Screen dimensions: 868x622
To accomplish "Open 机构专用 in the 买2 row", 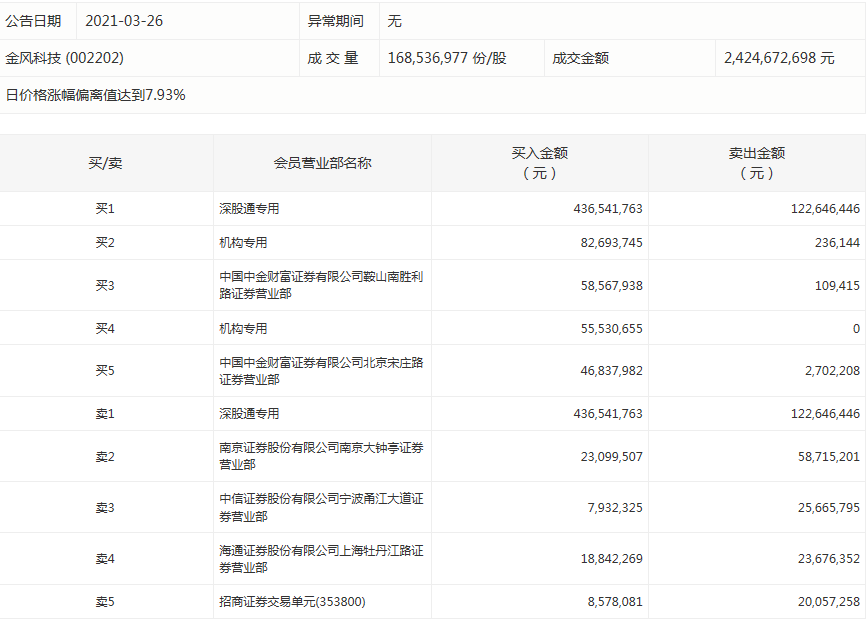I will [244, 243].
